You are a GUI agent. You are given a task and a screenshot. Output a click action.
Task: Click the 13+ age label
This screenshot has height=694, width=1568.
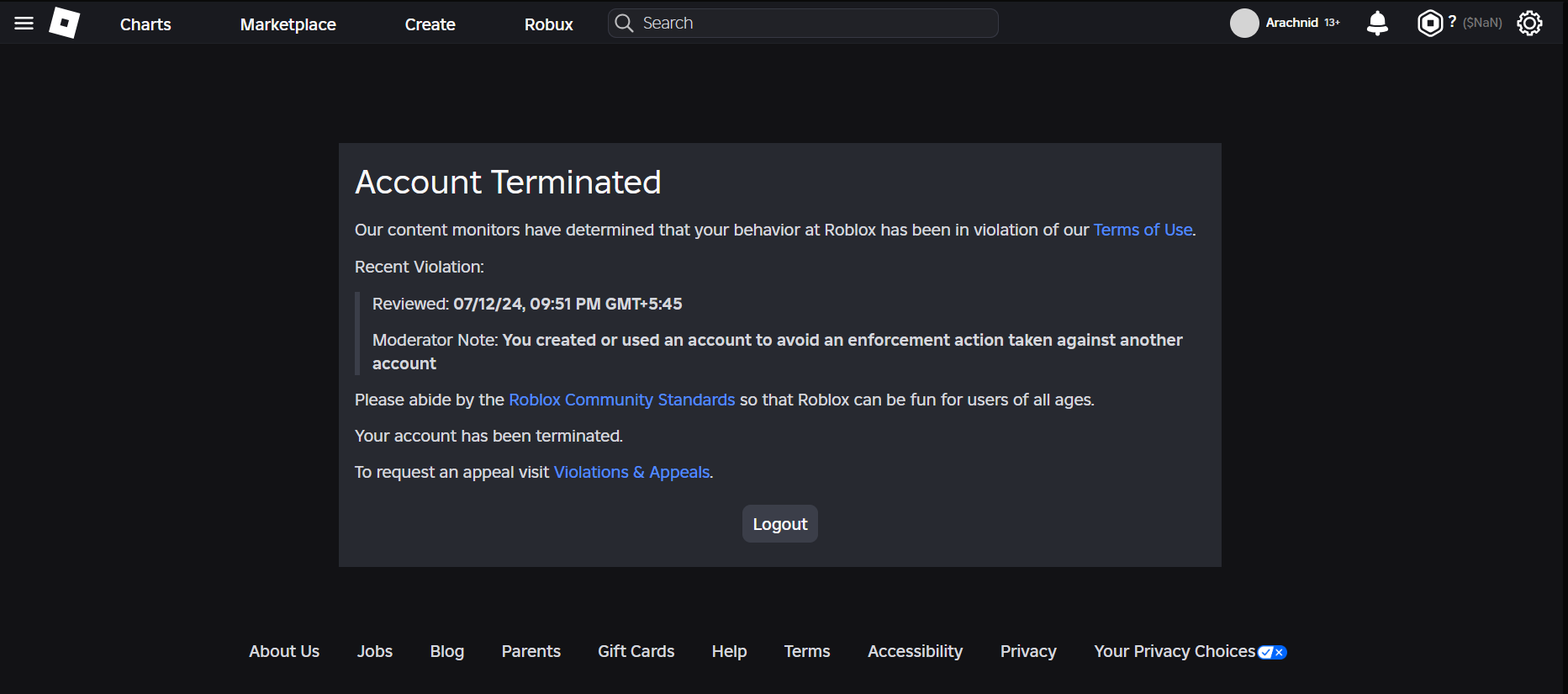pos(1332,23)
